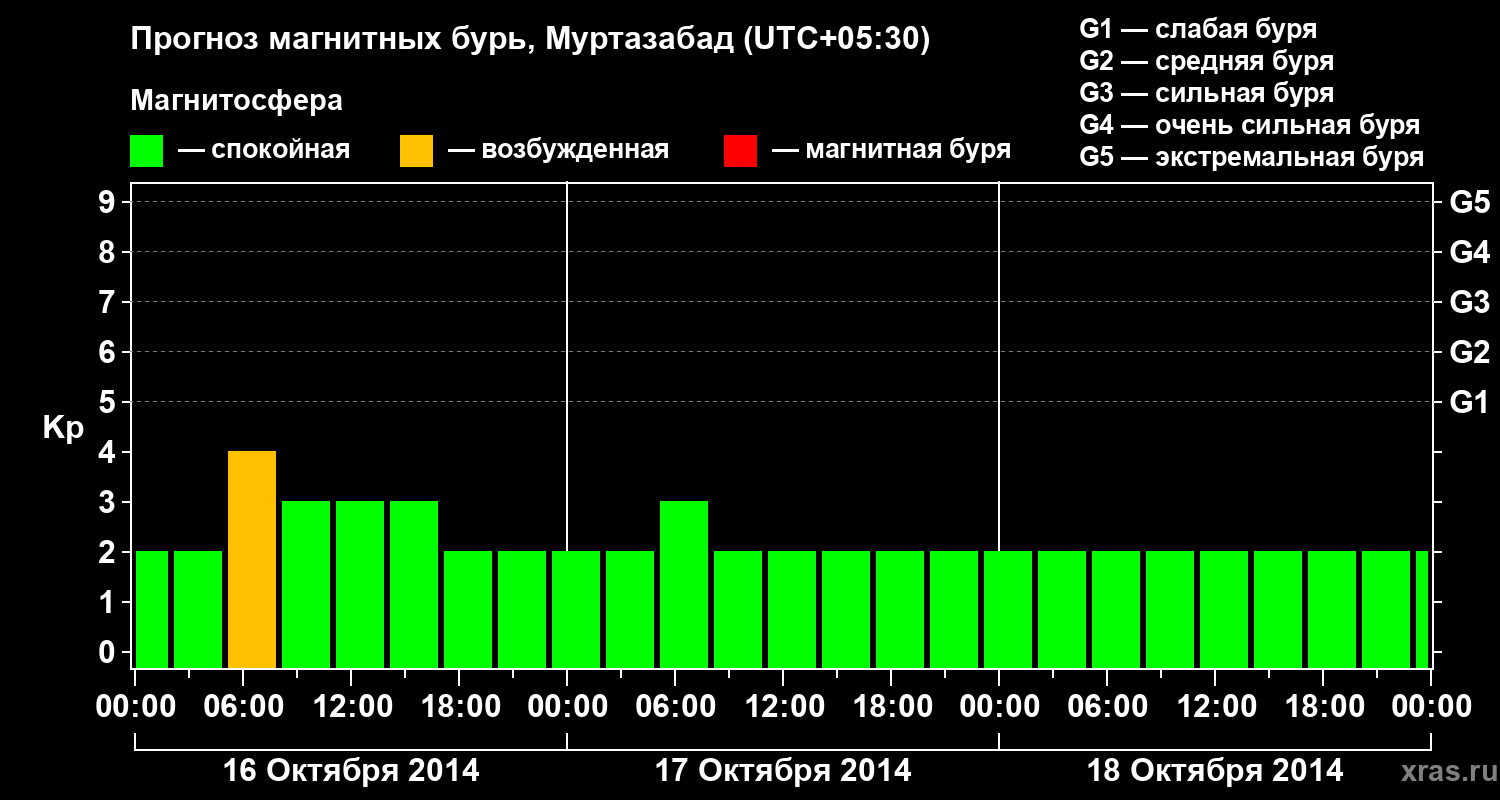Viewport: 1500px width, 800px height.
Task: Click 'G4 — очень сильная буря' description
Action: pyautogui.click(x=1250, y=125)
